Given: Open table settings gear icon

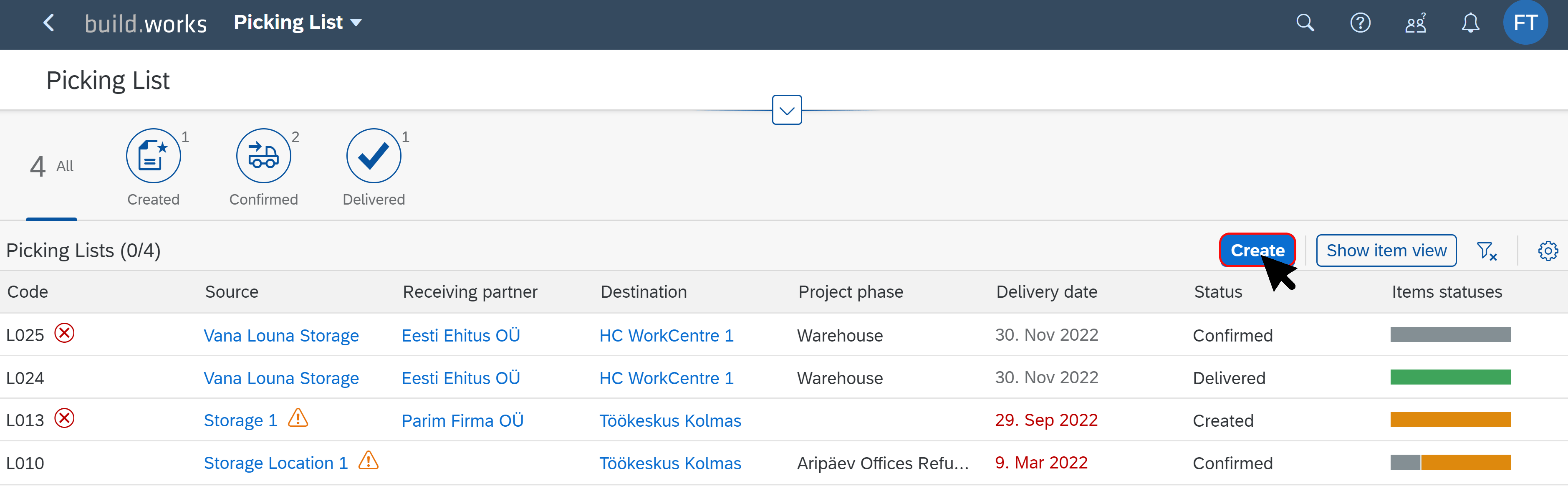Looking at the screenshot, I should (x=1547, y=251).
